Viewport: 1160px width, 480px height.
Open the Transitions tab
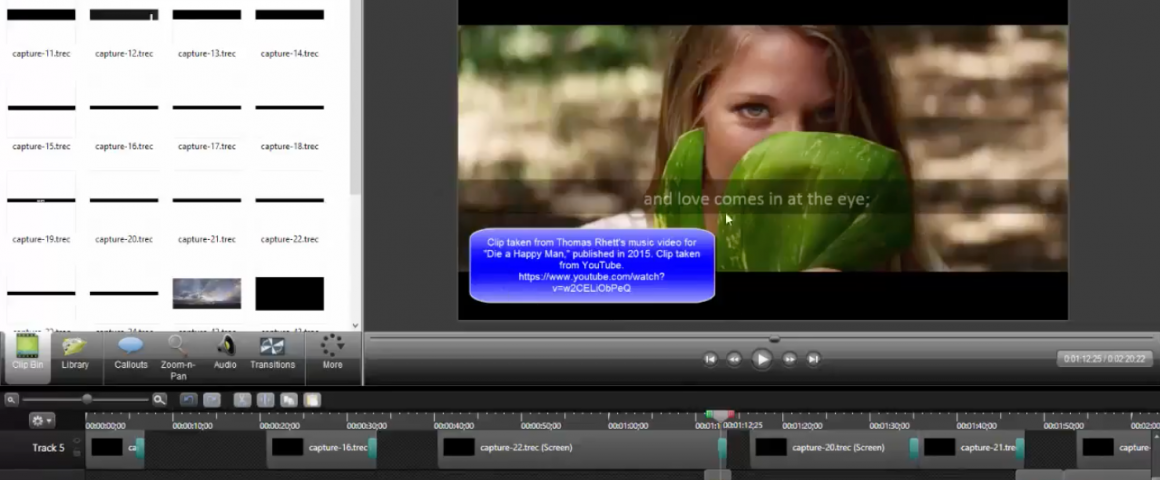272,353
